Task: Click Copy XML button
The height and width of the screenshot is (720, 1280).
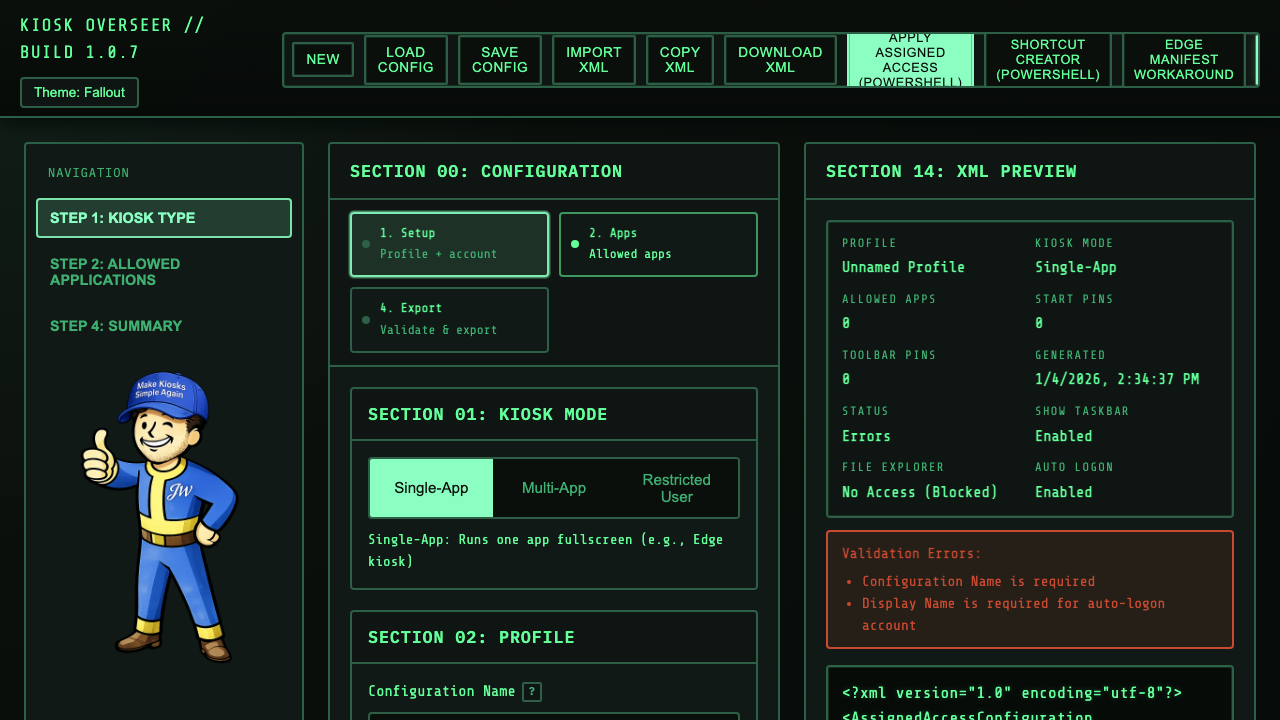Action: (680, 60)
